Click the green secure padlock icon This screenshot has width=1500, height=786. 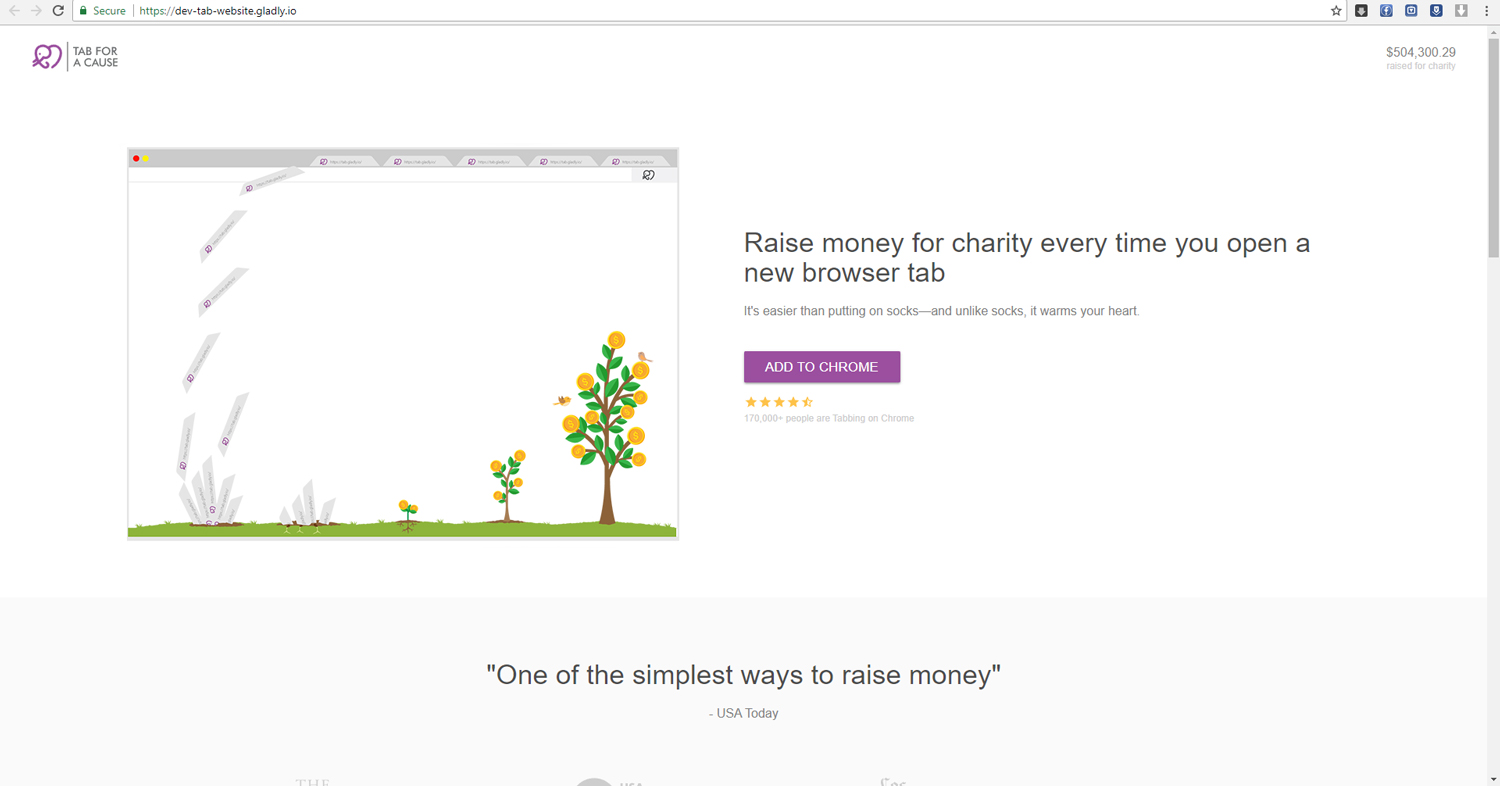click(84, 11)
